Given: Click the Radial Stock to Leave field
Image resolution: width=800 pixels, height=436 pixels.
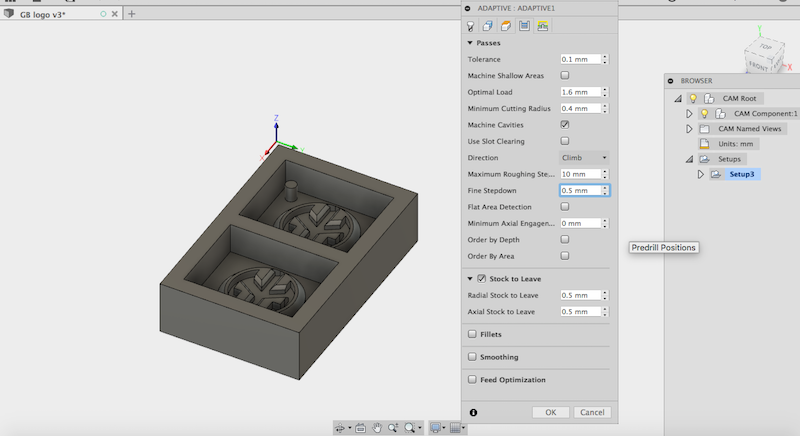Looking at the screenshot, I should coord(580,295).
